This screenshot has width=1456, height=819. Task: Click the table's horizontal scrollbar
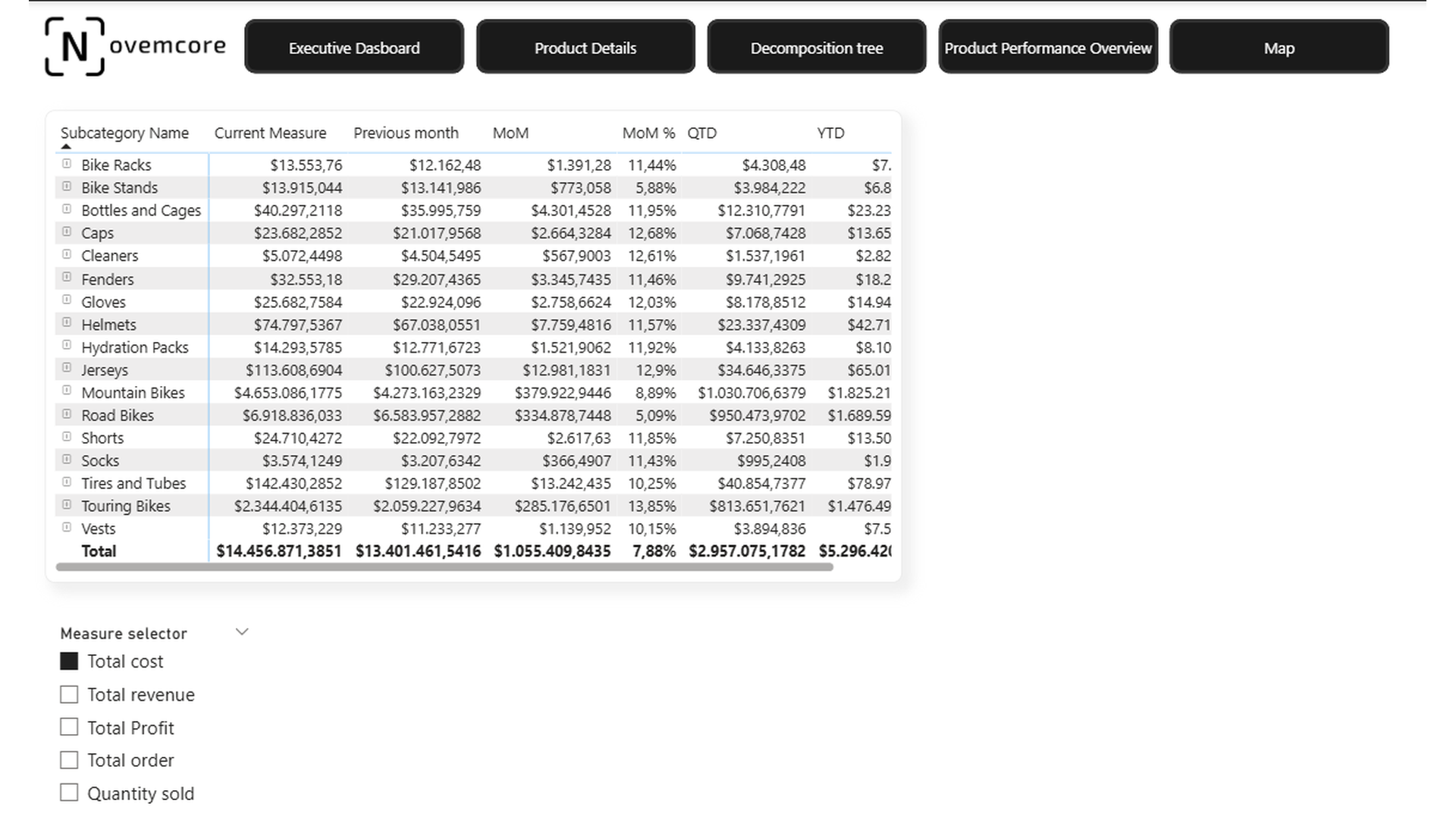pos(444,567)
